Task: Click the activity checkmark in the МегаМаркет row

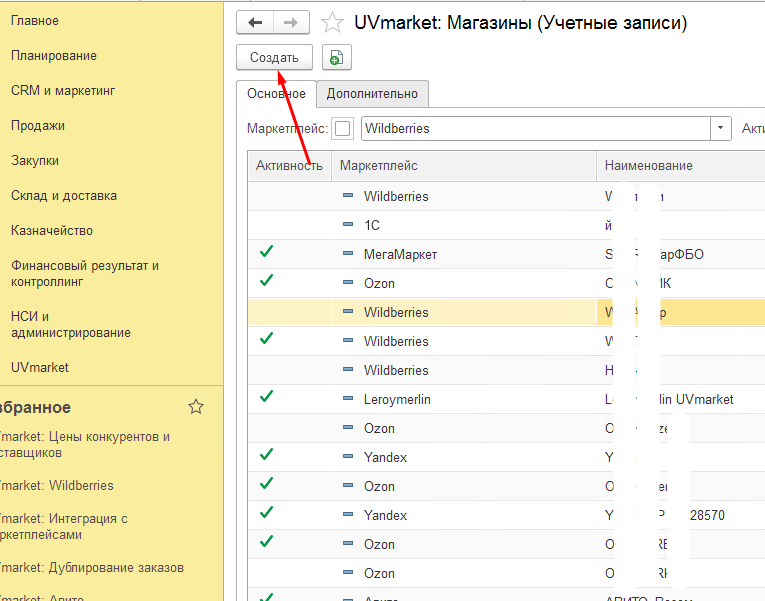Action: pyautogui.click(x=266, y=252)
